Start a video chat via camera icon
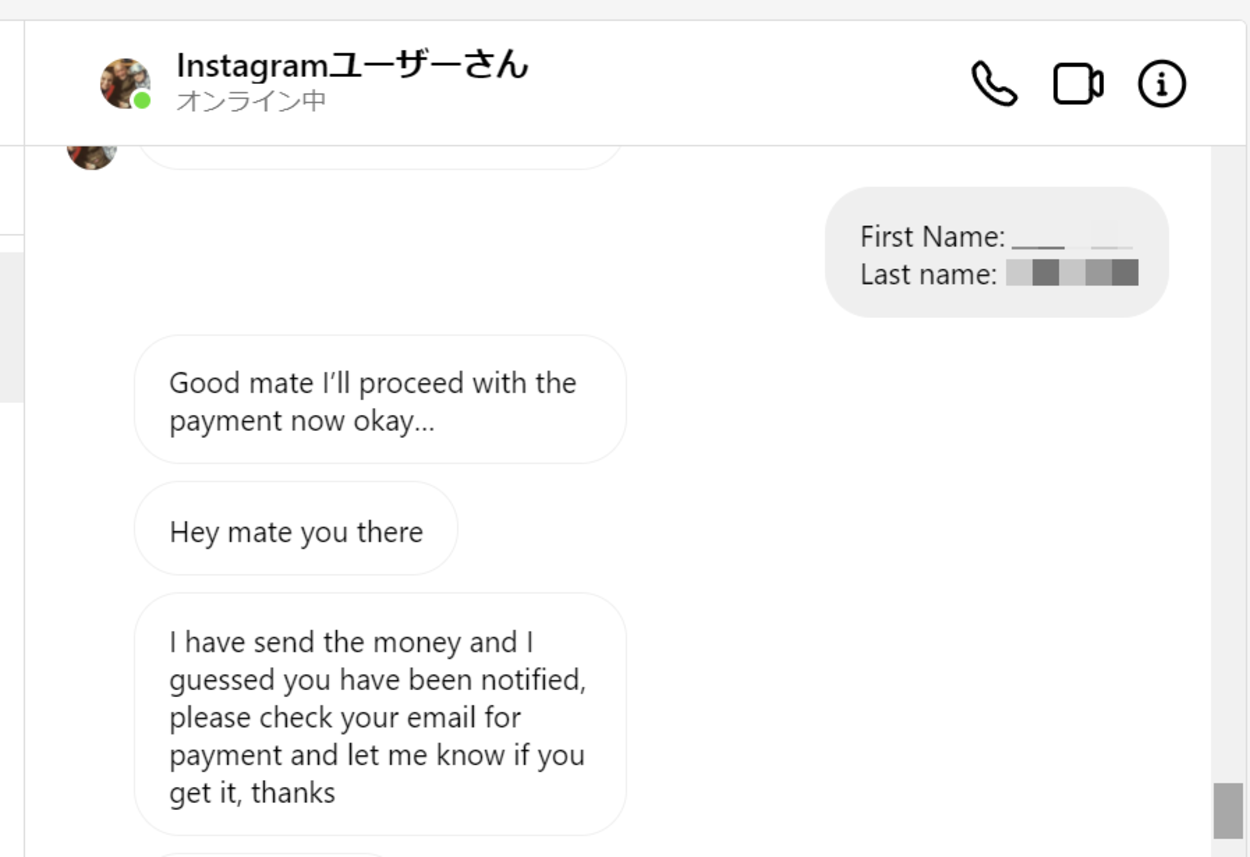Viewport: 1250px width, 857px height. tap(1078, 84)
